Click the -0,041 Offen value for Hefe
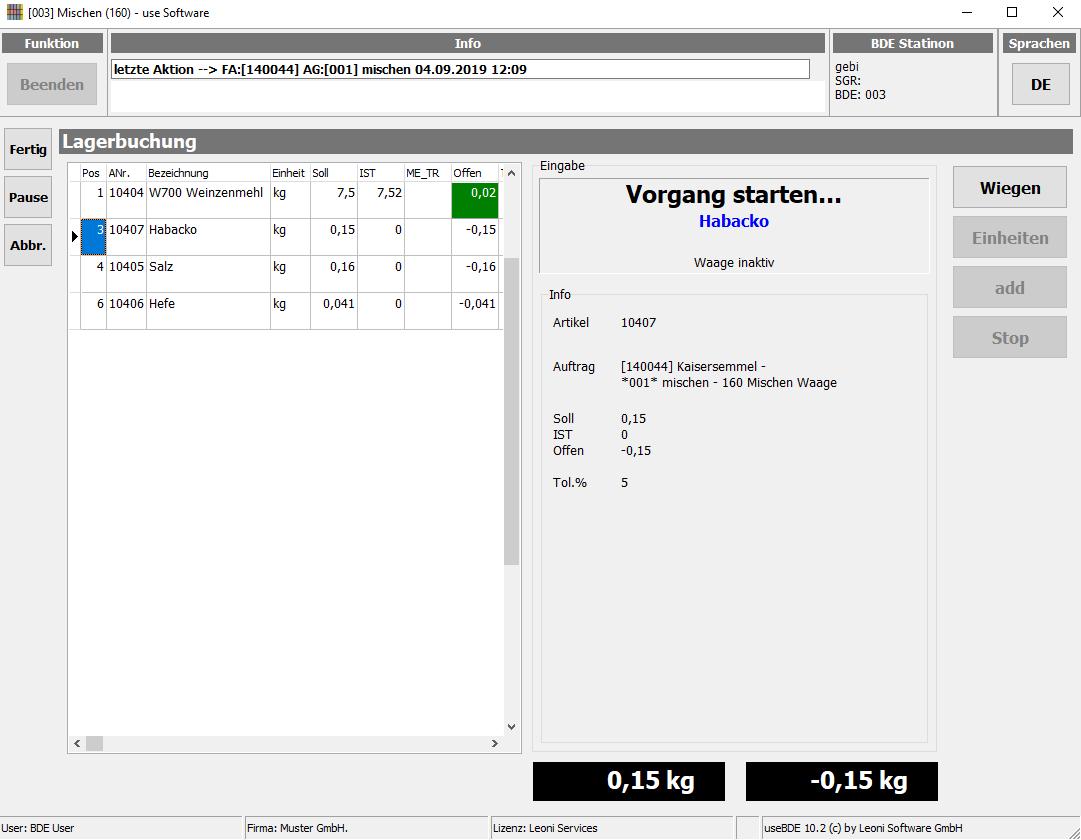 point(477,303)
